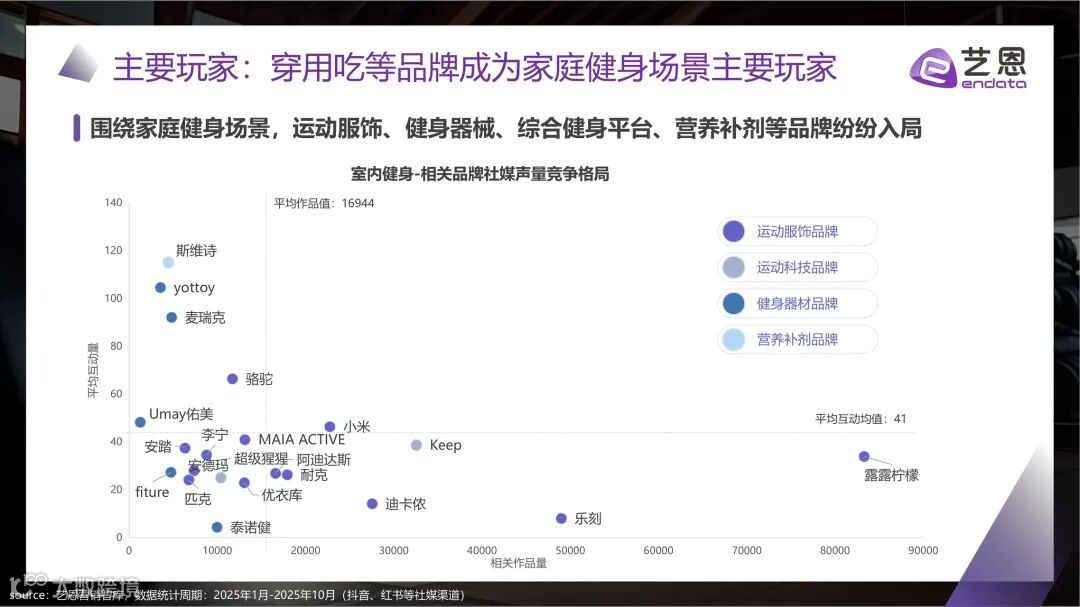
Task: Select the 运动服饰品牌 legend entry
Action: click(x=798, y=232)
